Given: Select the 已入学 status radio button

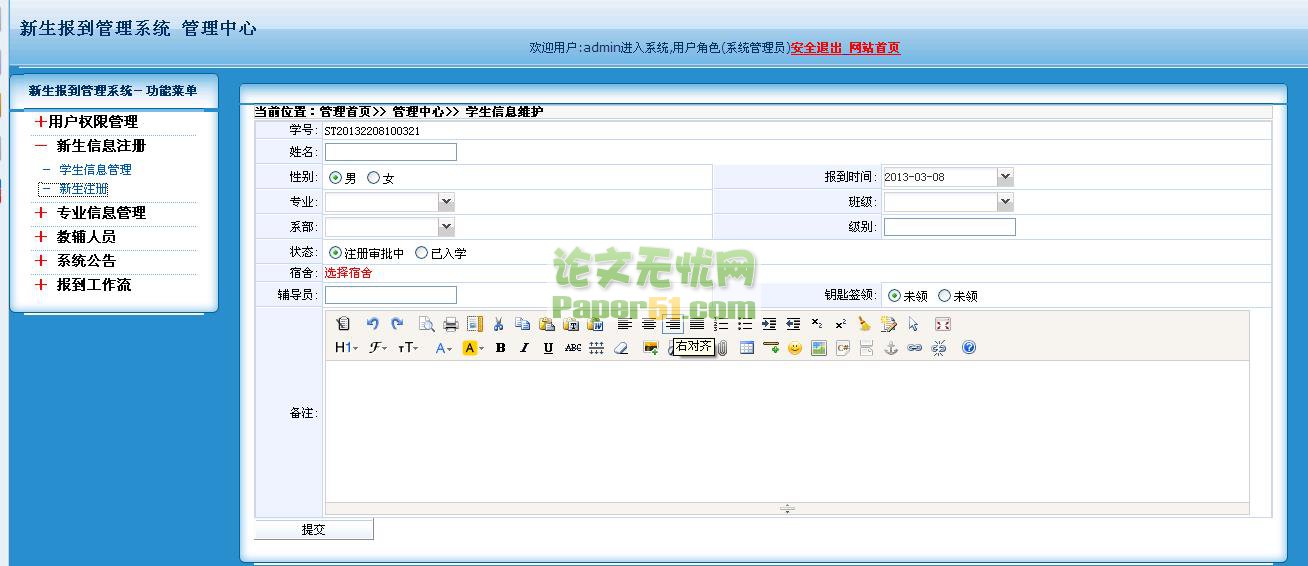Looking at the screenshot, I should click(x=422, y=253).
